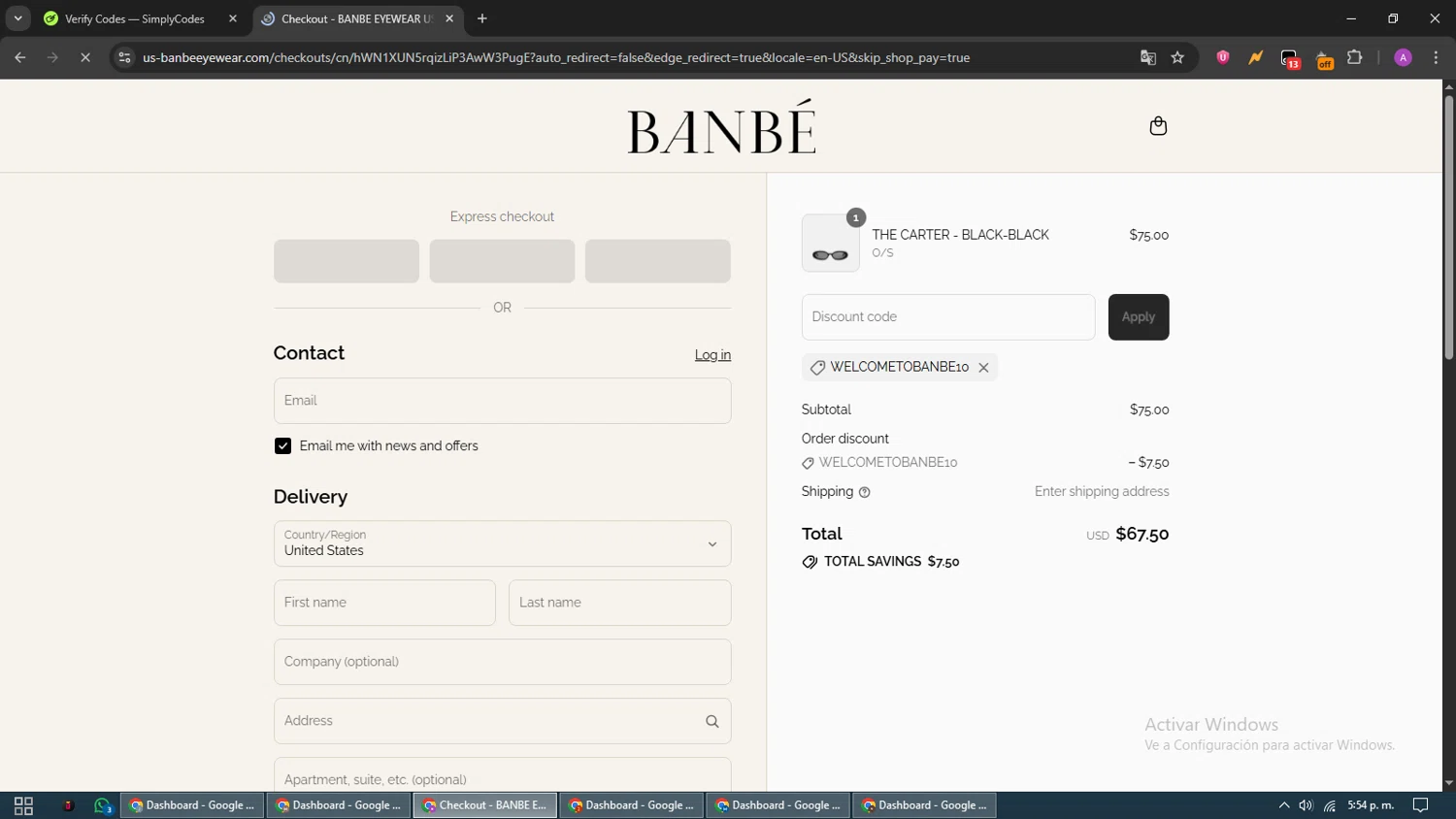1456x819 pixels.
Task: Click the taskbar volume icon
Action: tap(1306, 805)
